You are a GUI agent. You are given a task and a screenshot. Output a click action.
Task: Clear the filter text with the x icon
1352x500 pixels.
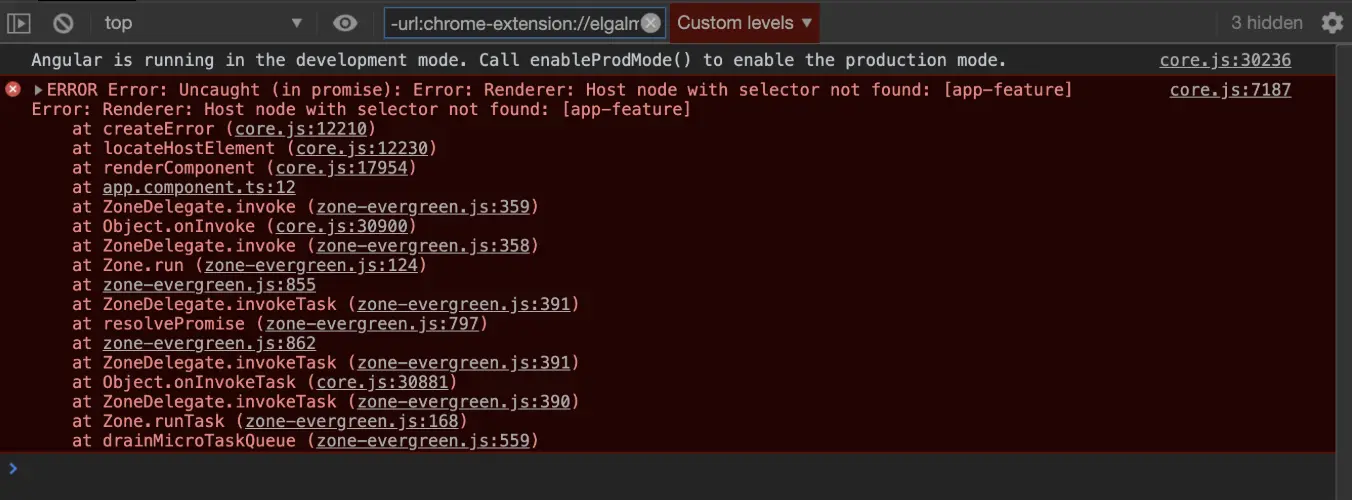click(651, 23)
